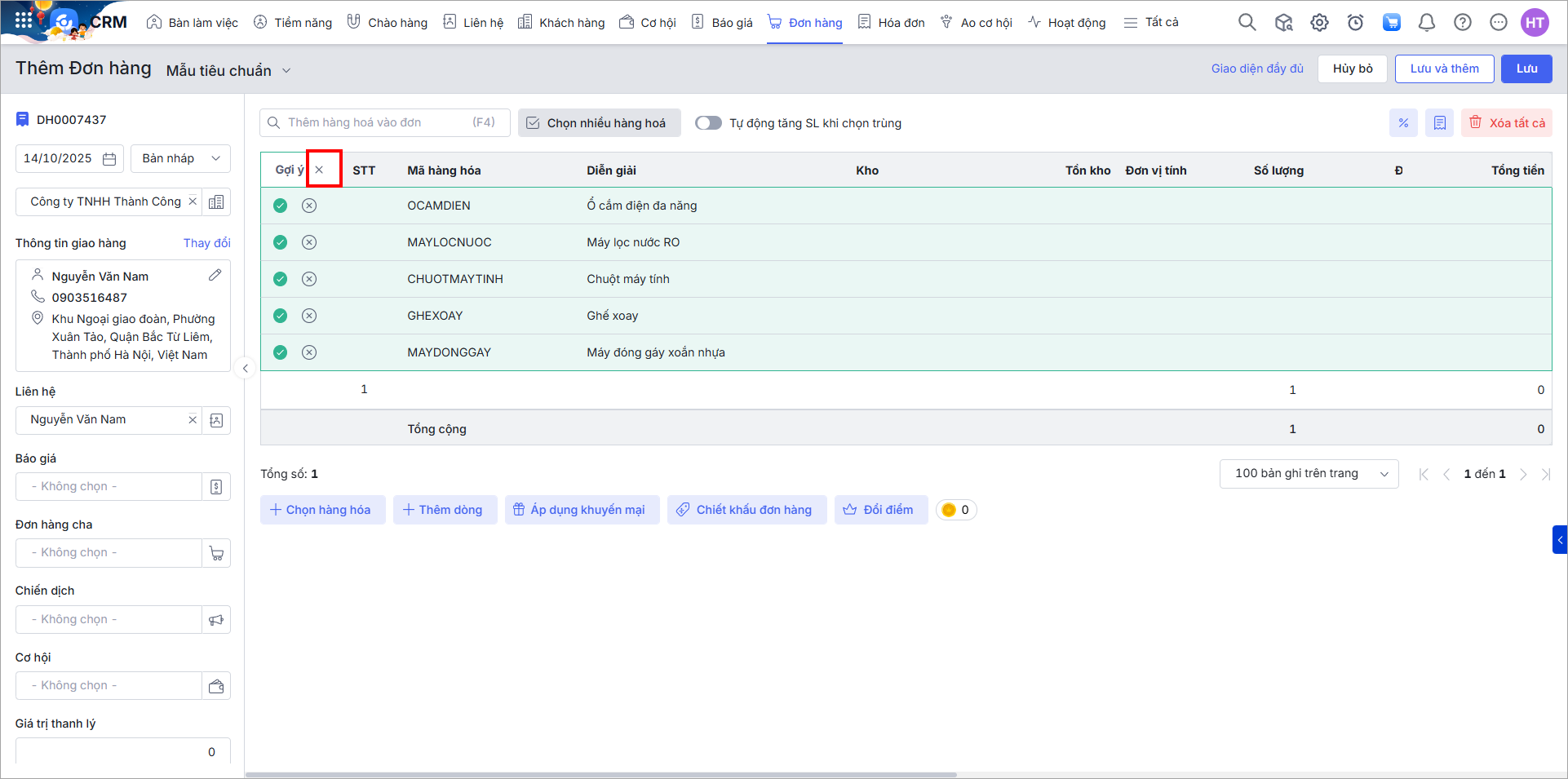Click the Lưu và thêm button
The width and height of the screenshot is (1568, 779).
pyautogui.click(x=1444, y=69)
